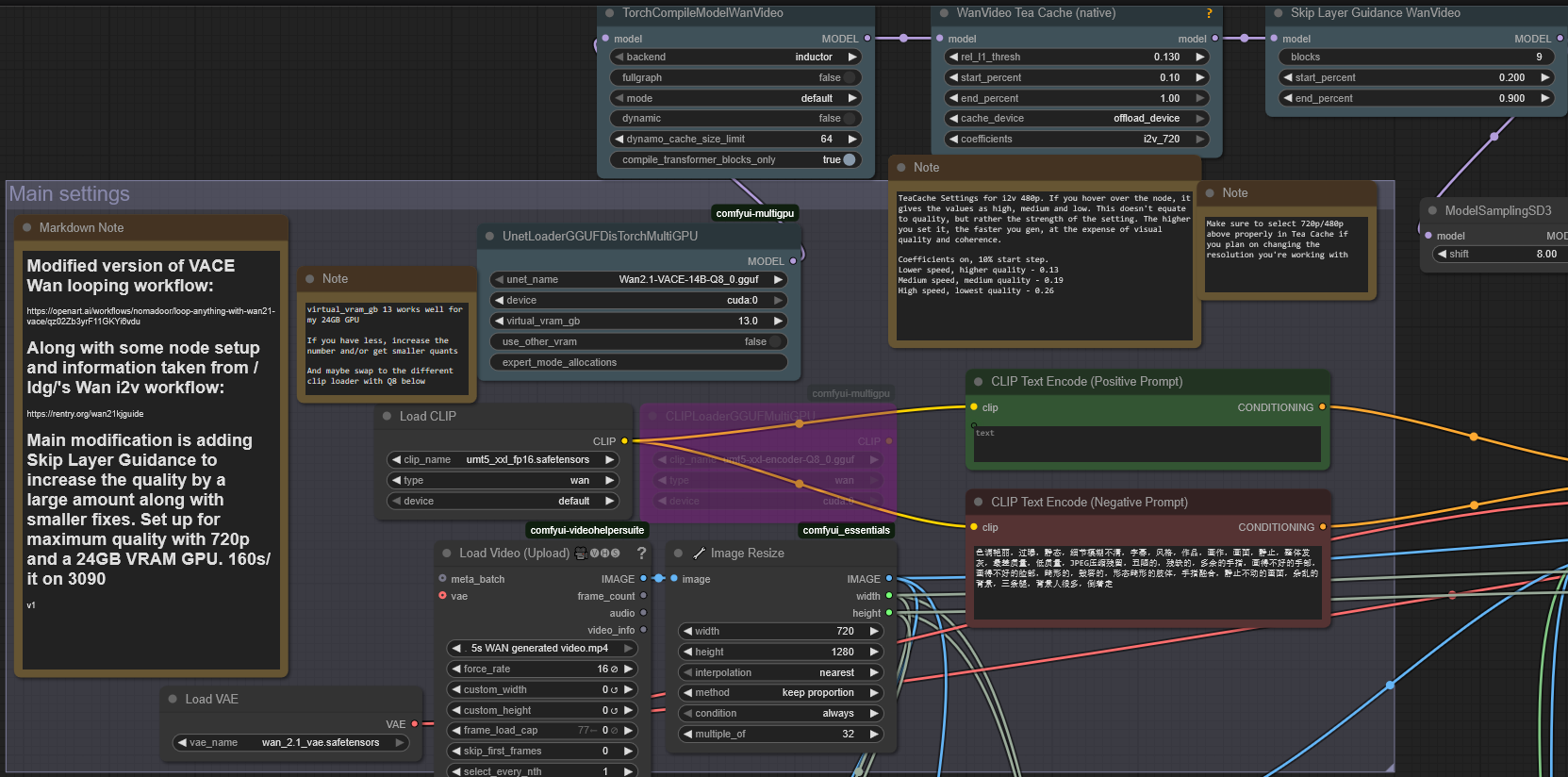The image size is (1568, 777).
Task: Click the positive prompt text box
Action: click(1147, 443)
